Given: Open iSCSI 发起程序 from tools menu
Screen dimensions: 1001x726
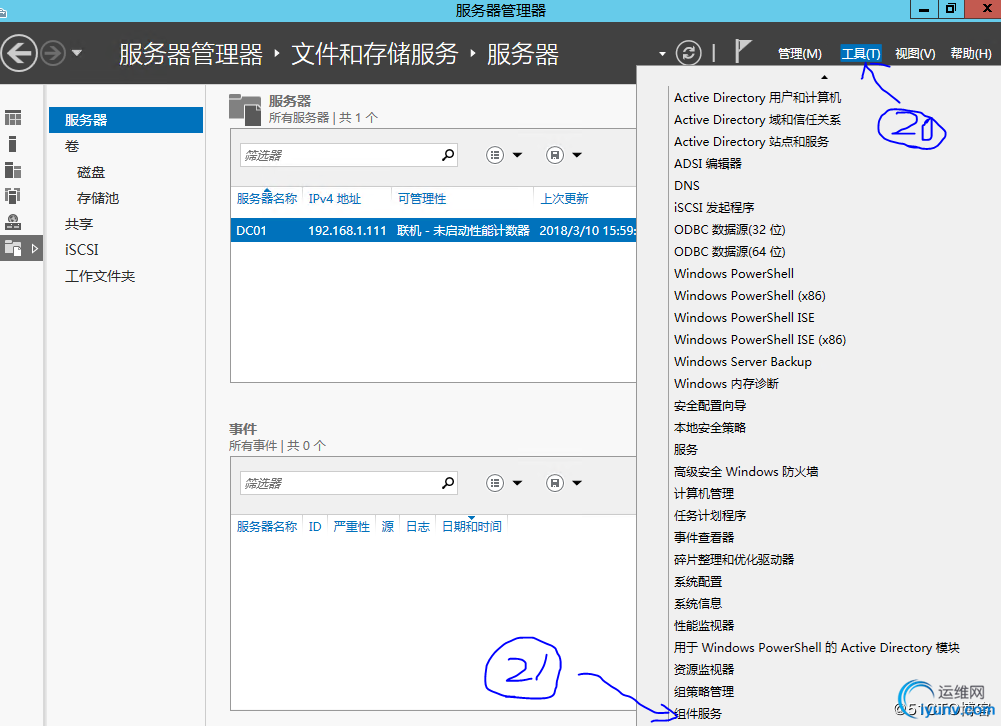Looking at the screenshot, I should [x=714, y=208].
